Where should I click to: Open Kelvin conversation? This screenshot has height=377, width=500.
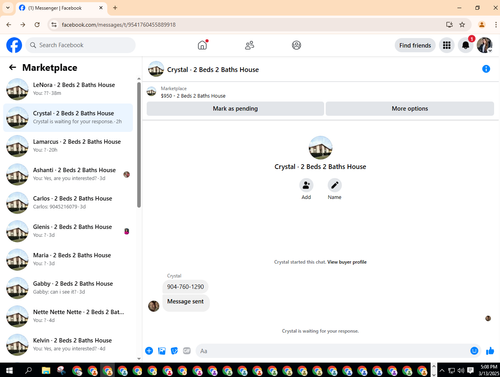coord(68,344)
